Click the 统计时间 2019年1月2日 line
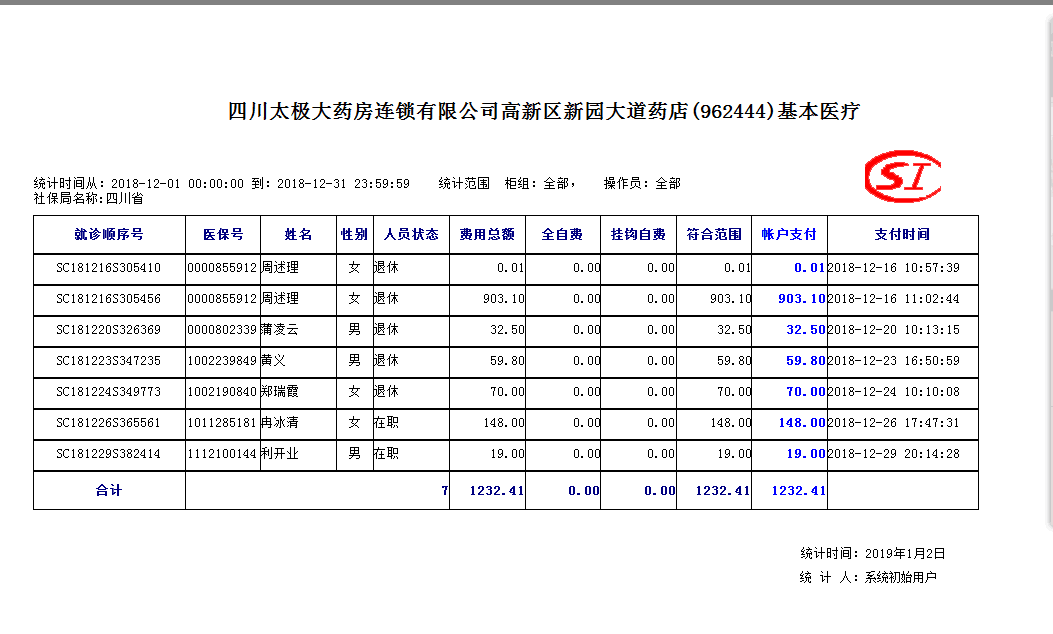This screenshot has width=1053, height=634. [x=873, y=553]
